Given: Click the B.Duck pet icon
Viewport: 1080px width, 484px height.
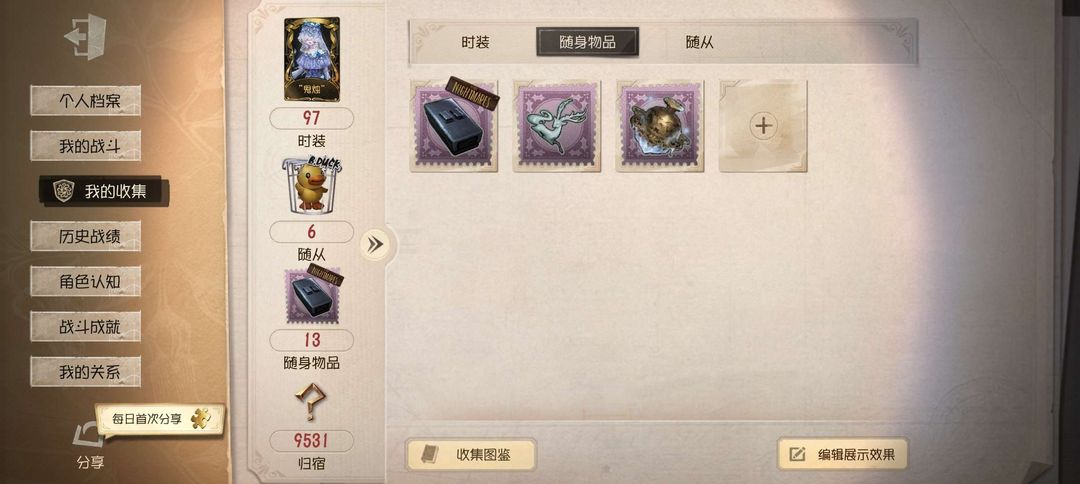Looking at the screenshot, I should tap(311, 187).
